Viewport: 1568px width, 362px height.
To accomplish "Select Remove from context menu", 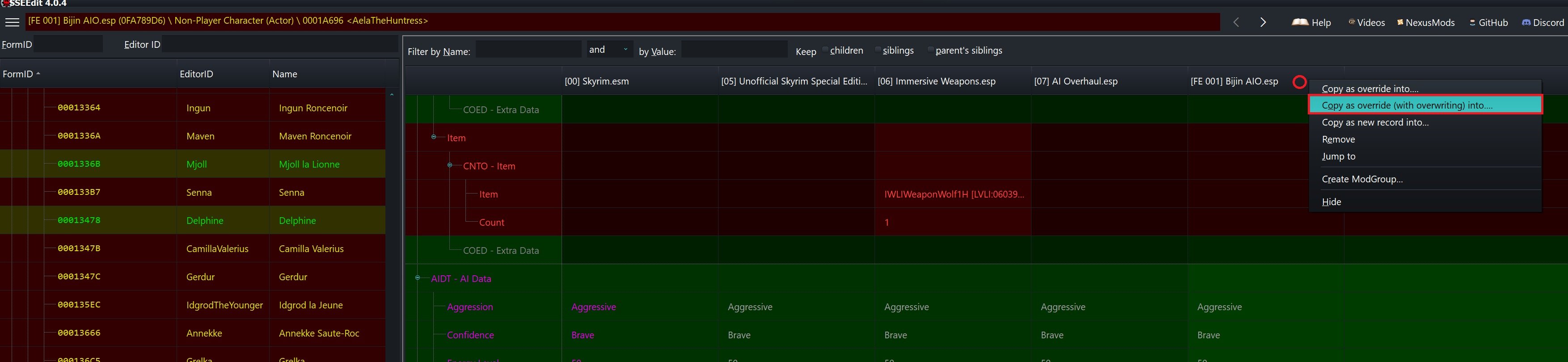I will [1425, 139].
